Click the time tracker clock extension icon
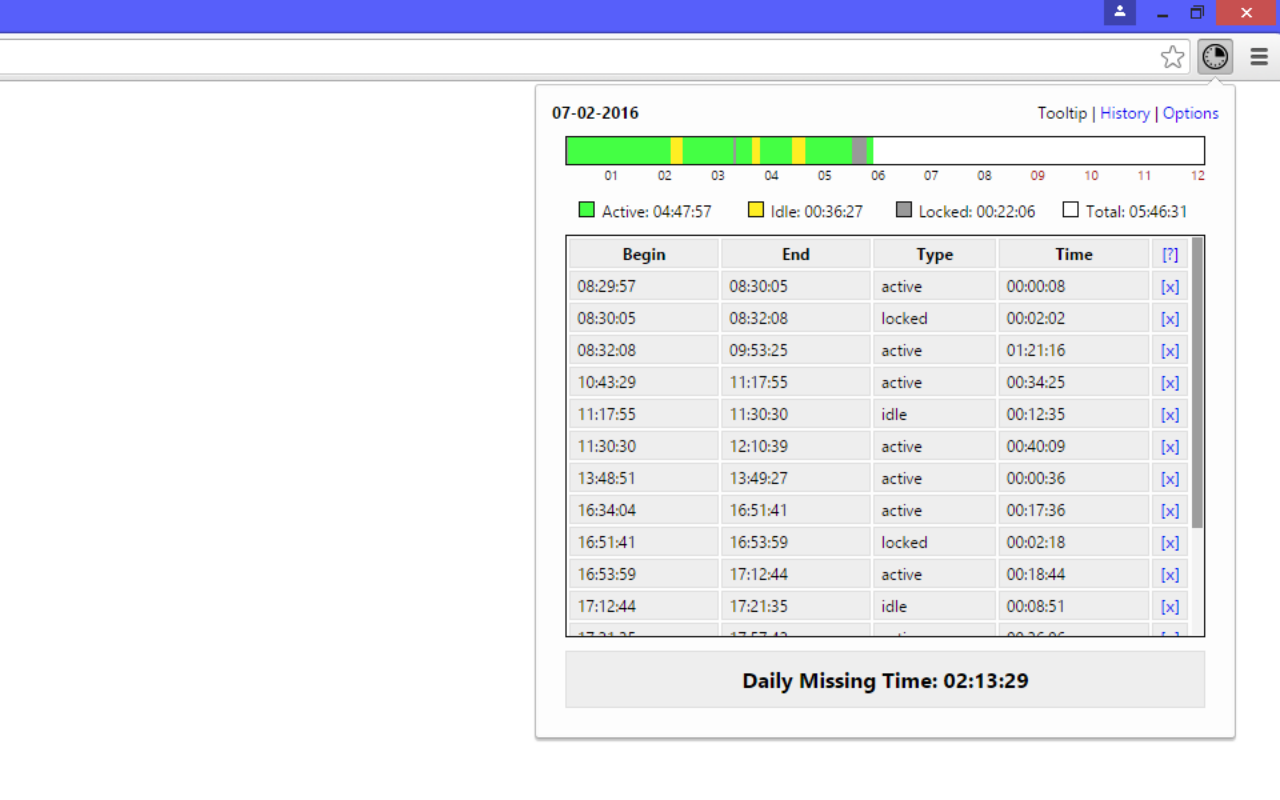This screenshot has height=800, width=1280. 1215,57
